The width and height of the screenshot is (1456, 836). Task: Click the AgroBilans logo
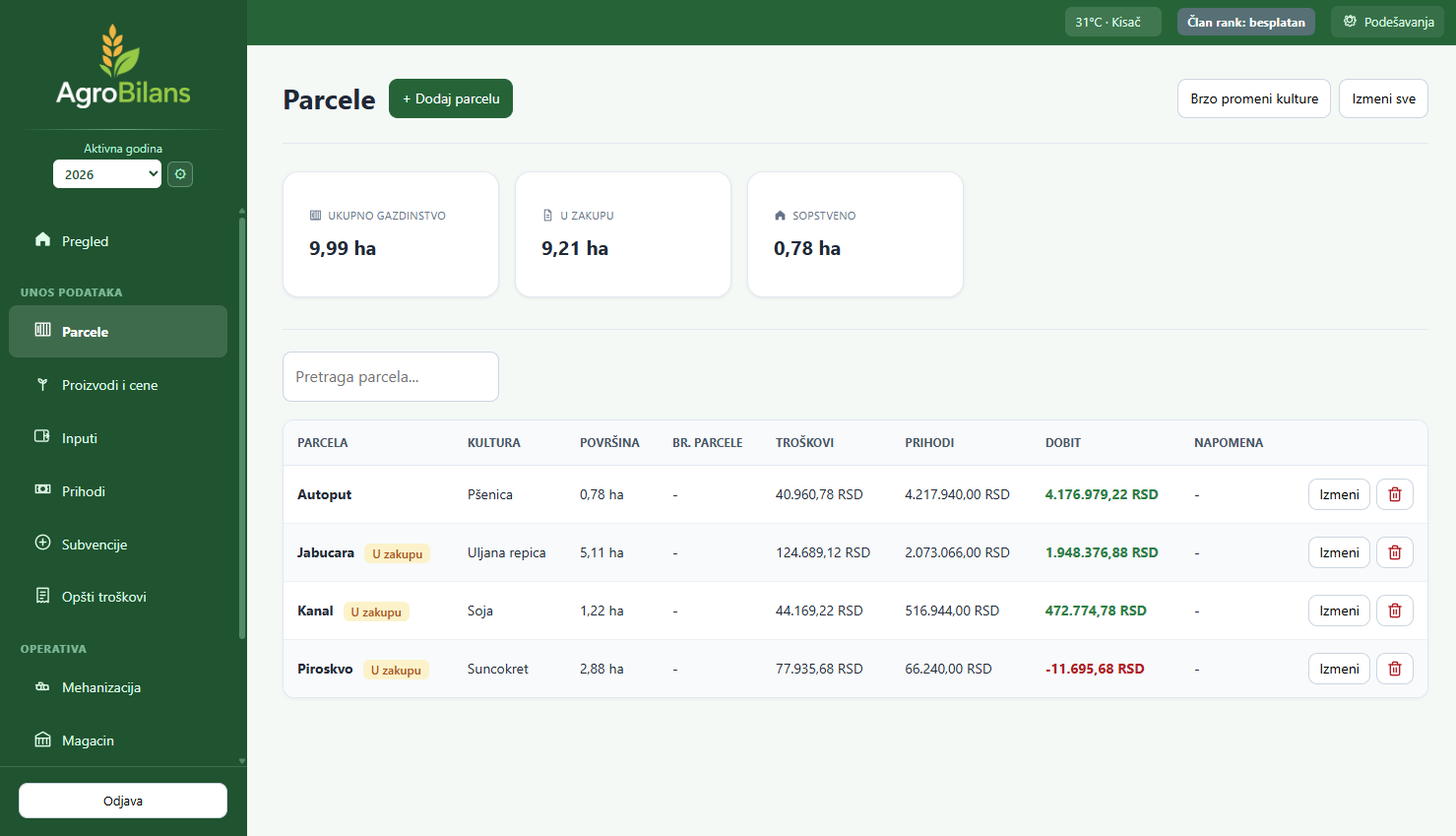tap(123, 66)
